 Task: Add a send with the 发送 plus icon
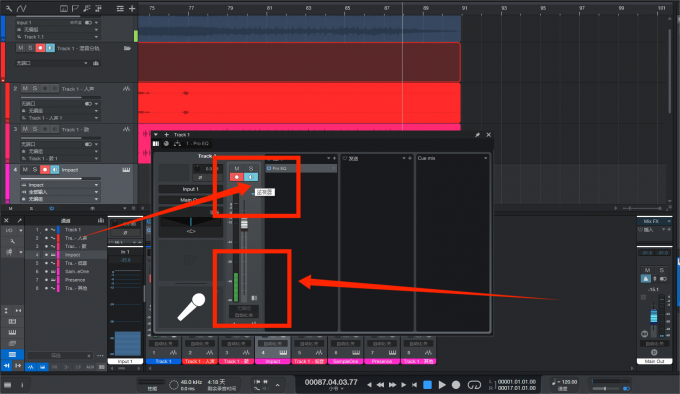click(410, 158)
